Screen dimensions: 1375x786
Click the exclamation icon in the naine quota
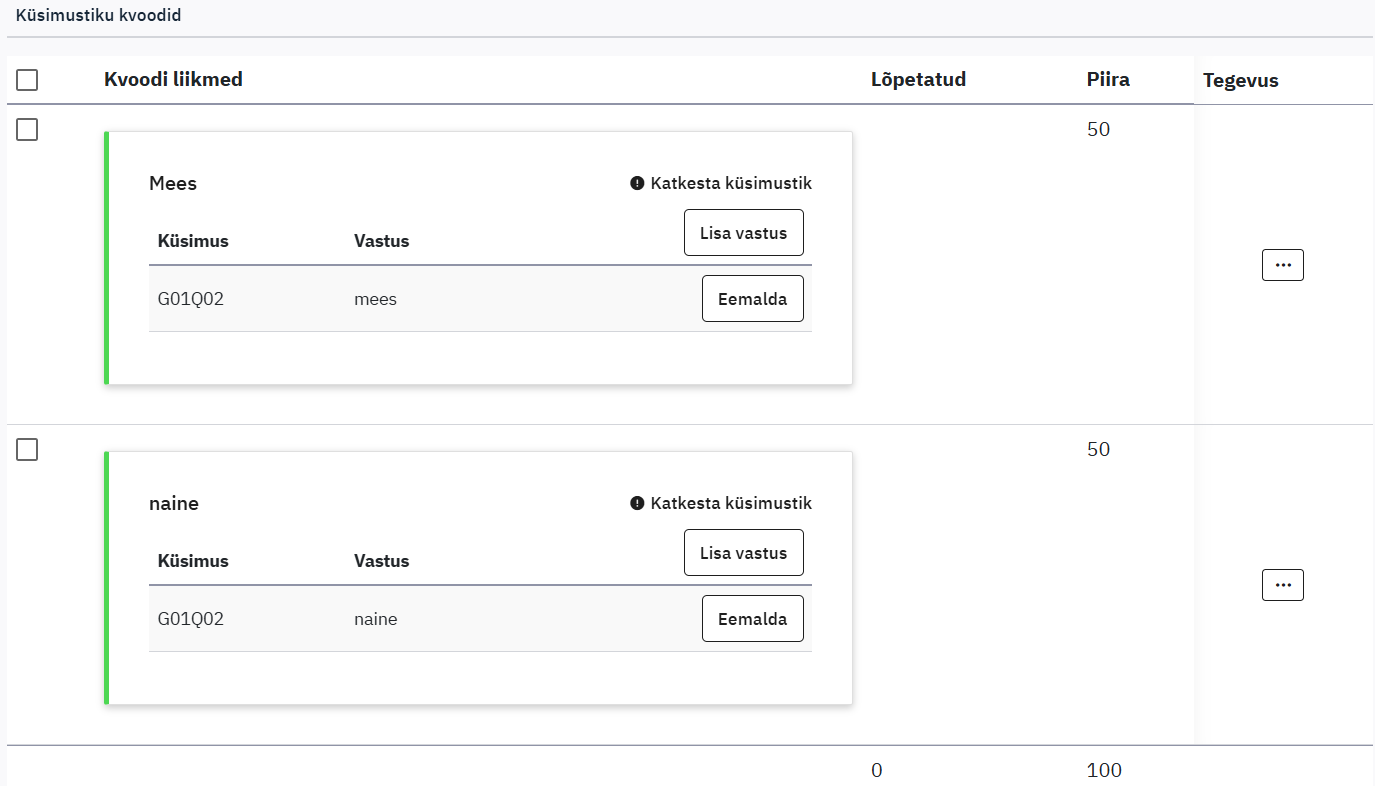tap(637, 503)
